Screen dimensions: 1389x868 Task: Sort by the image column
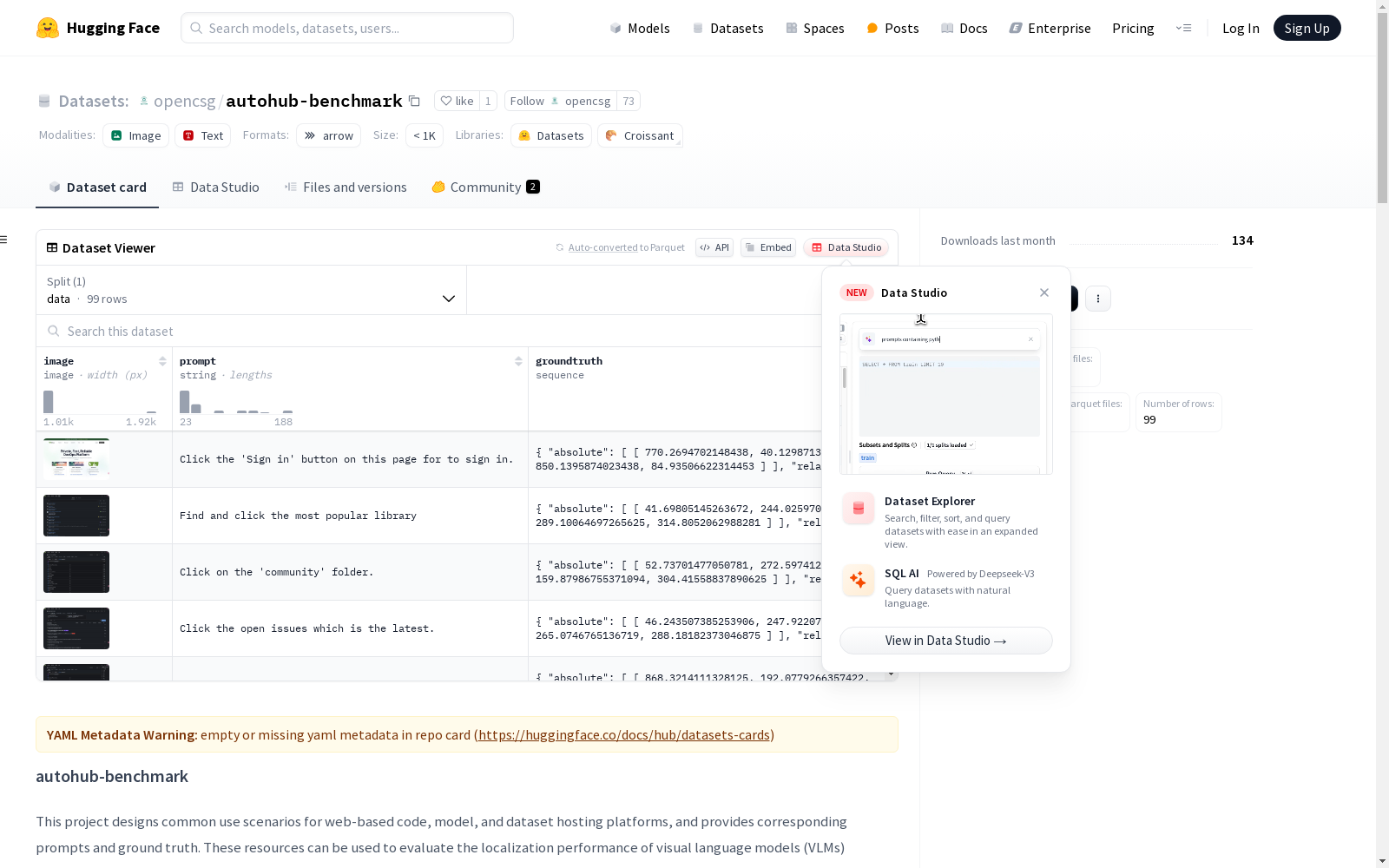click(x=162, y=361)
